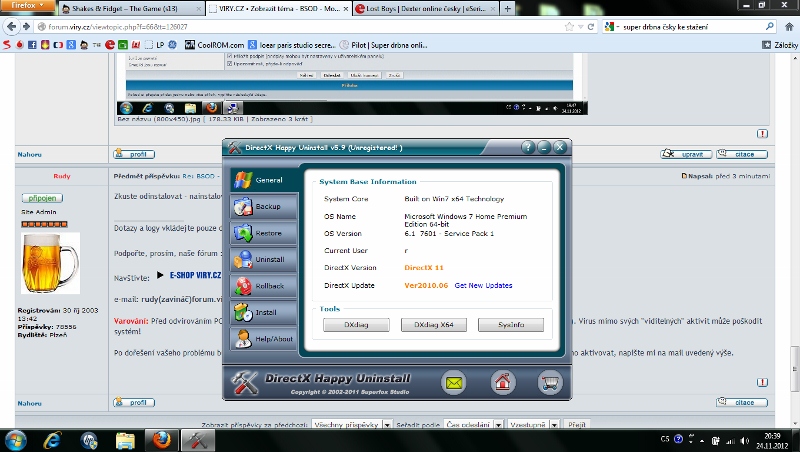This screenshot has width=800, height=452.
Task: Click the search field with super drbna text
Action: (691, 27)
